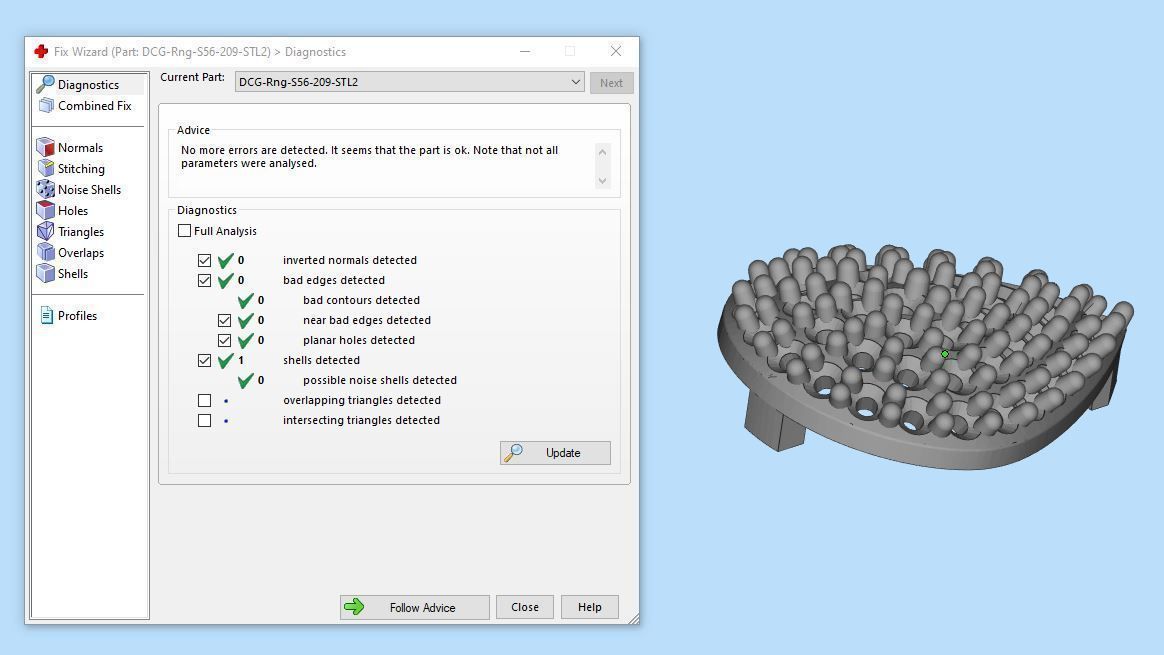The height and width of the screenshot is (655, 1164).
Task: Uncheck near bad edges detected checkbox
Action: pyautogui.click(x=224, y=320)
